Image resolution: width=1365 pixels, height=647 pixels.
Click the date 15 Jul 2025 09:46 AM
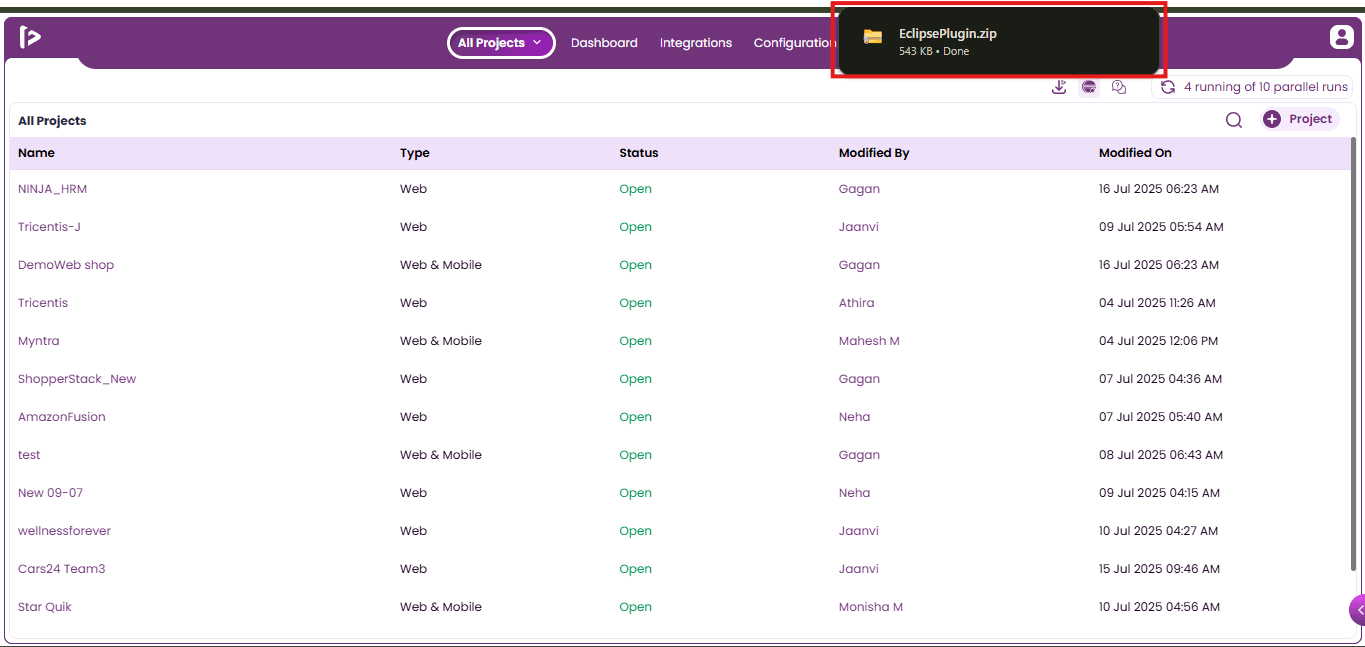coord(1159,569)
